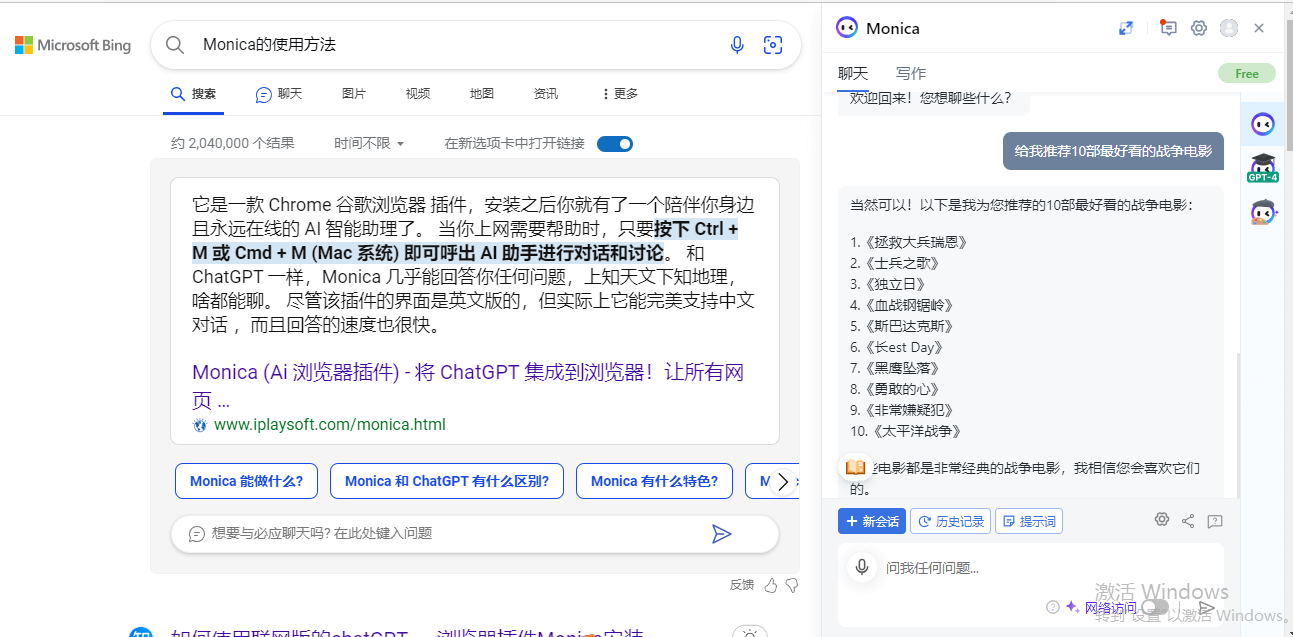
Task: Select Monica bot in right sidebar
Action: pyautogui.click(x=1263, y=125)
